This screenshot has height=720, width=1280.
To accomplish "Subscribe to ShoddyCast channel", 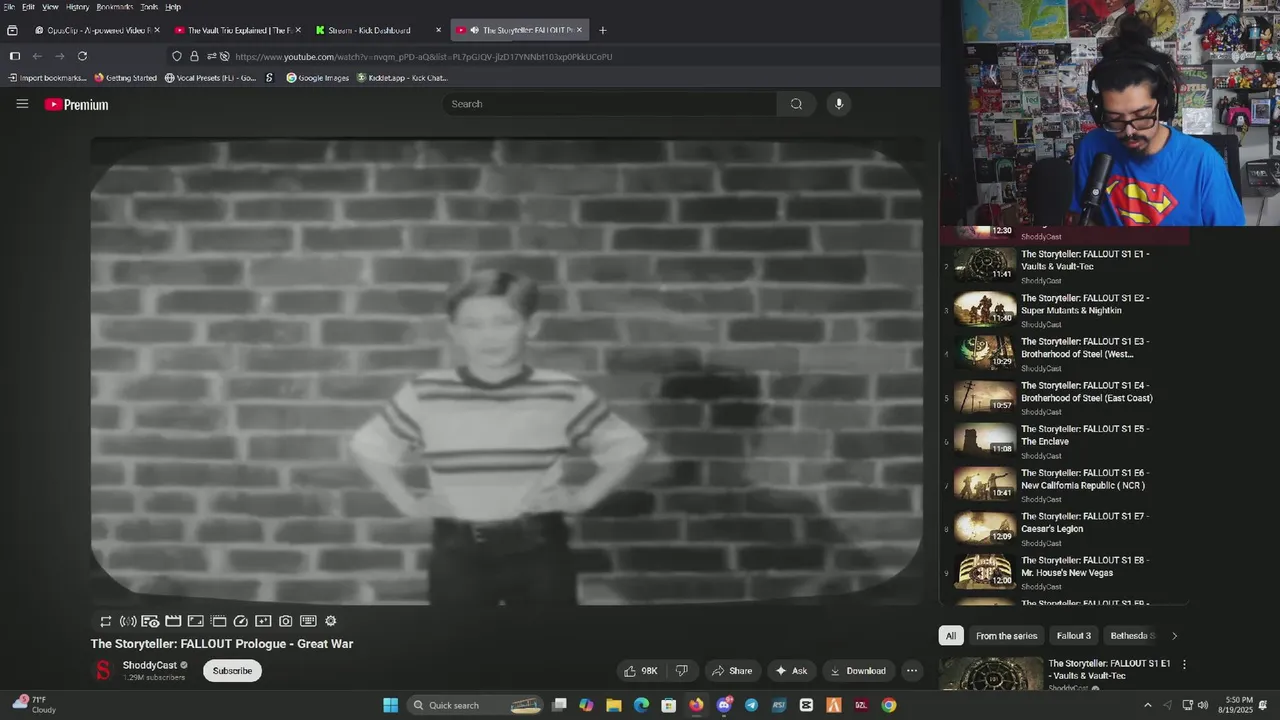I will pos(232,671).
